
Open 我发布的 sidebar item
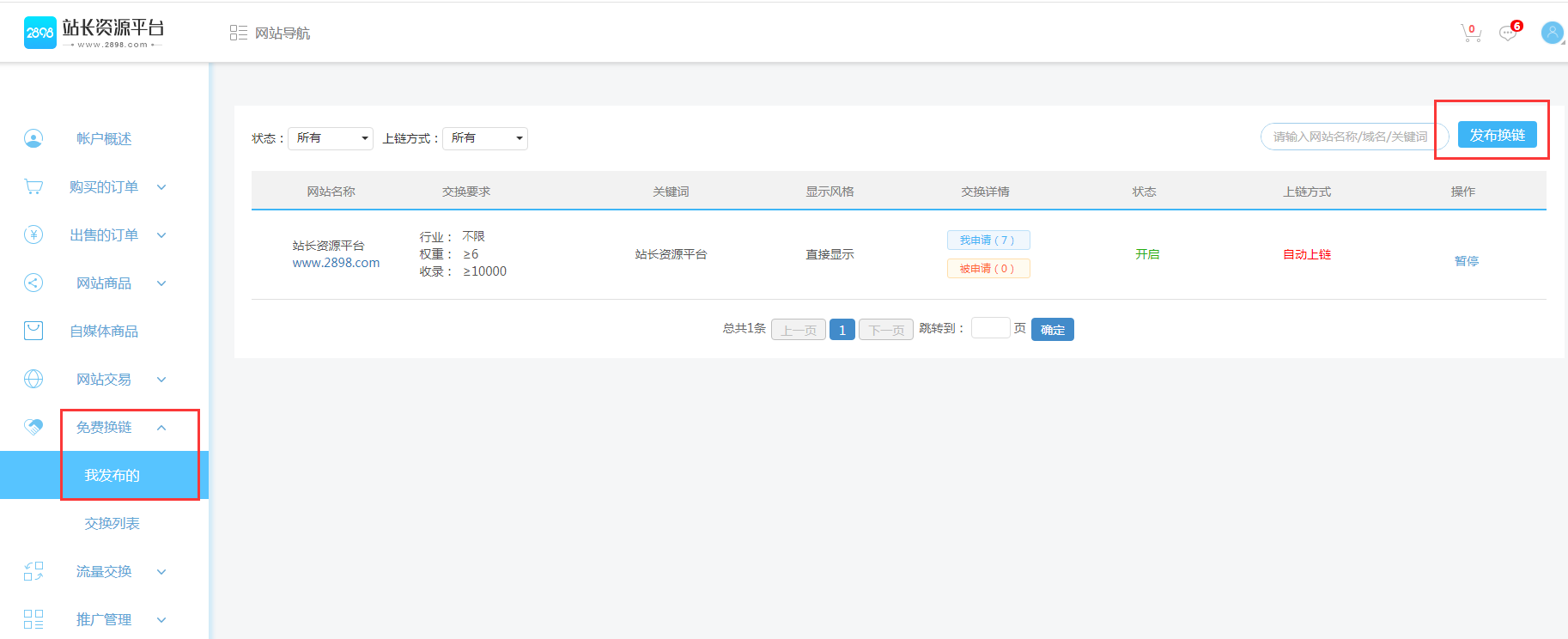click(x=112, y=475)
